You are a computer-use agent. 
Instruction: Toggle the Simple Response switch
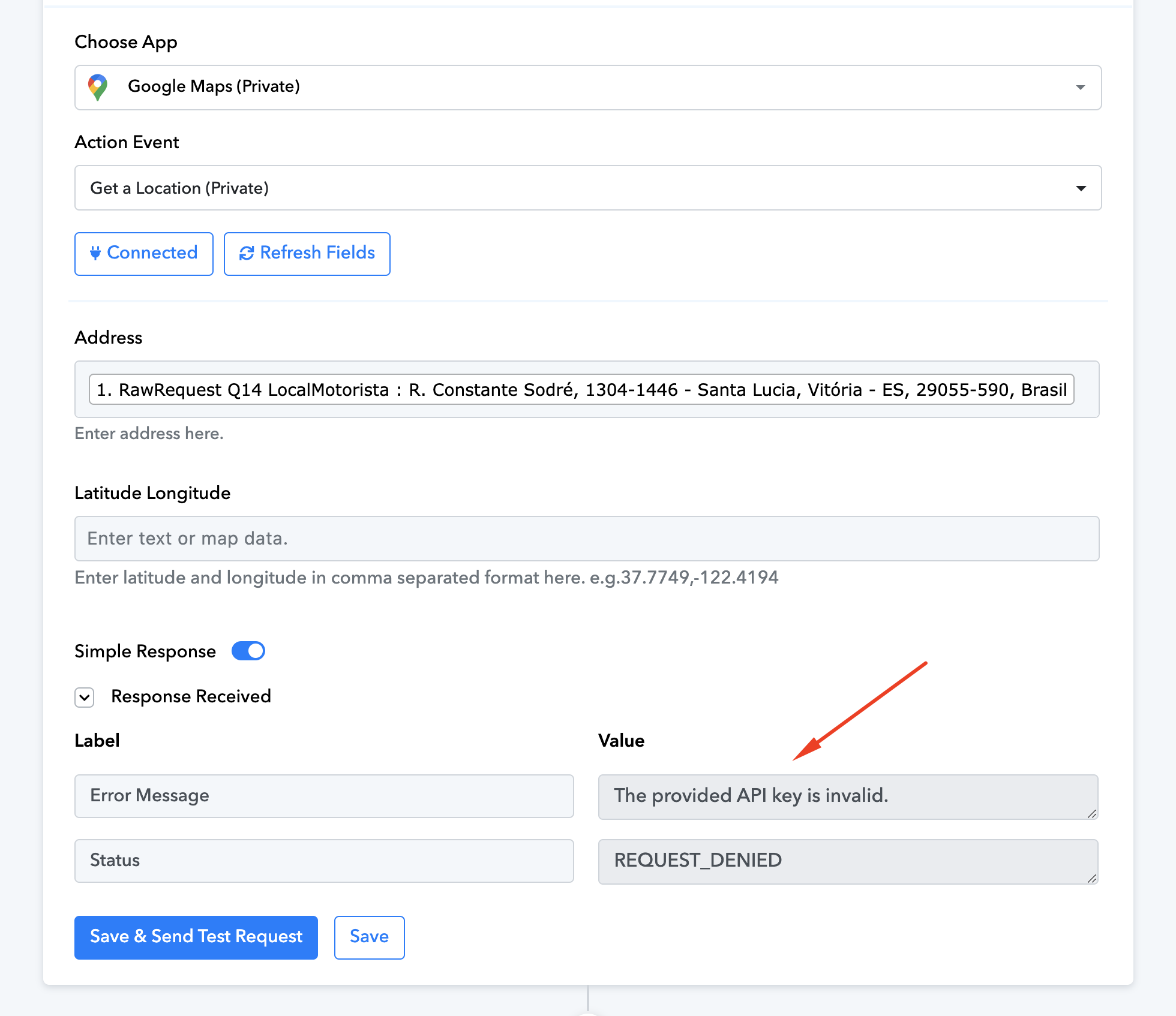pyautogui.click(x=248, y=651)
